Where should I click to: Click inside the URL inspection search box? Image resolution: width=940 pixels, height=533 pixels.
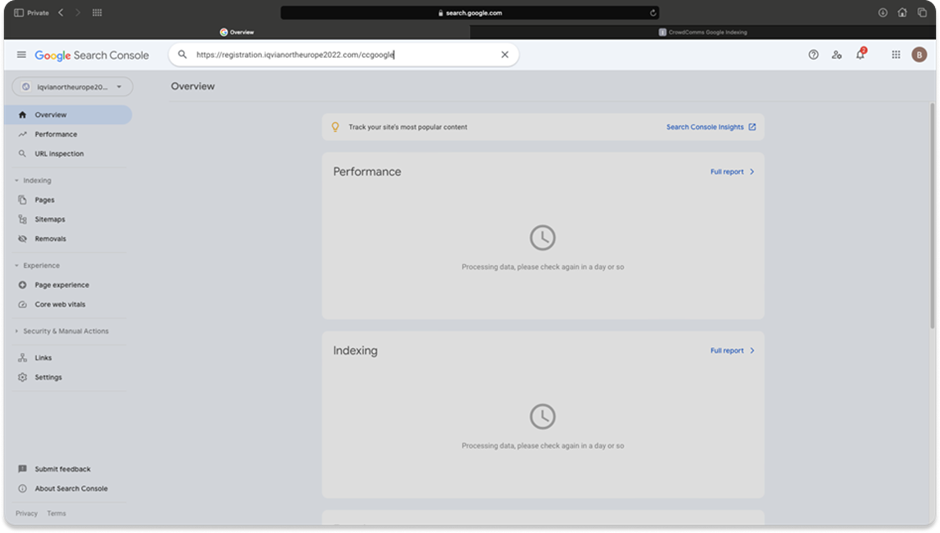tap(340, 55)
